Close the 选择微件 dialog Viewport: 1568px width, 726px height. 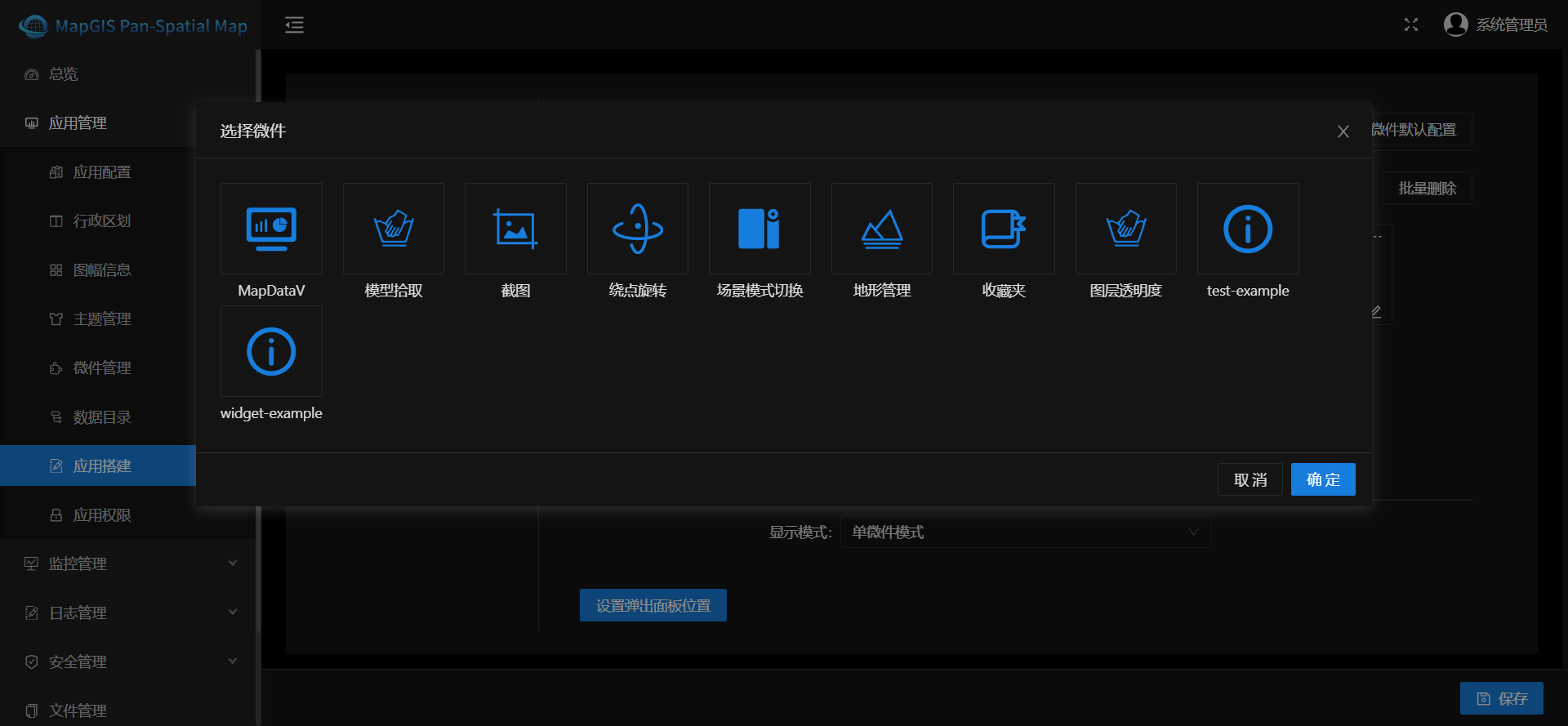pyautogui.click(x=1343, y=131)
